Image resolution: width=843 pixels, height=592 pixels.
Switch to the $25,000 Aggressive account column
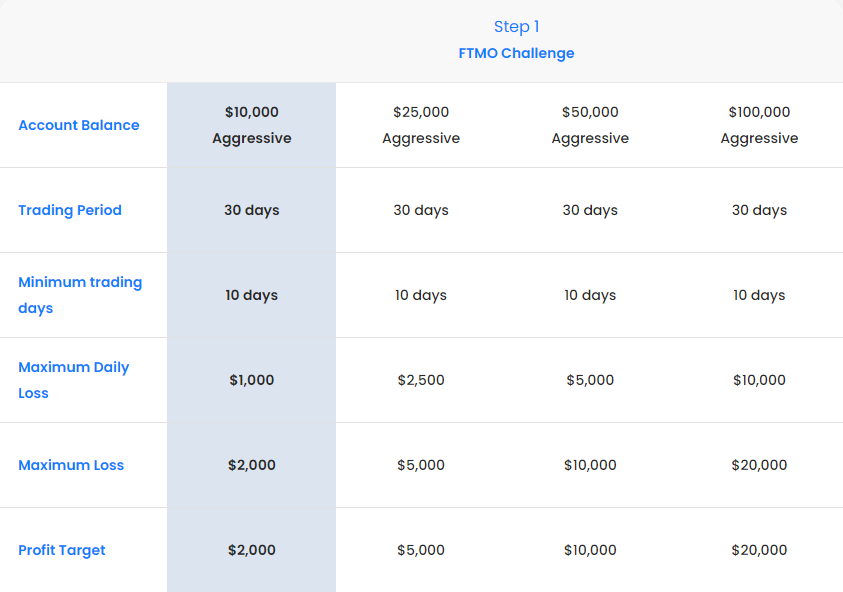[x=421, y=125]
